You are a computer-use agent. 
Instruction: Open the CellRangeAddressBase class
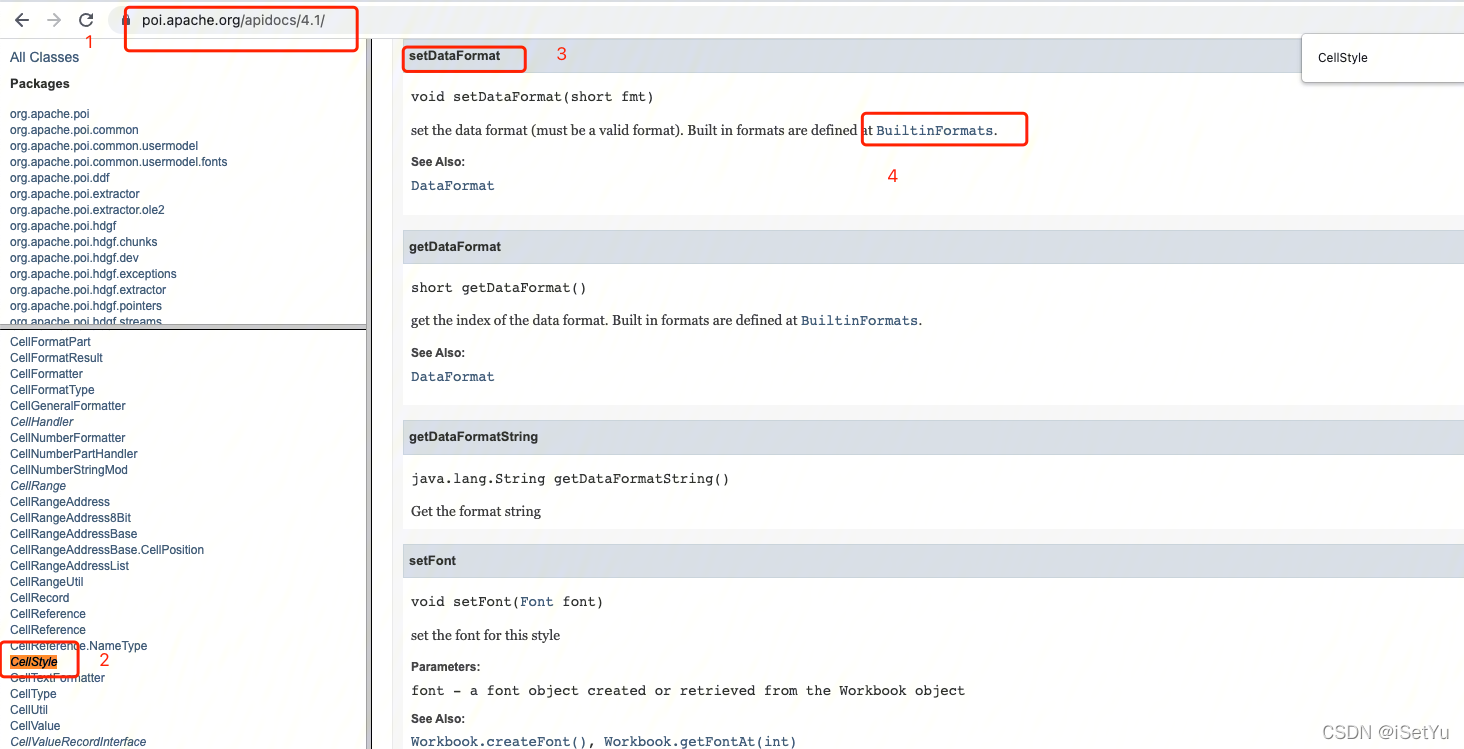click(74, 534)
